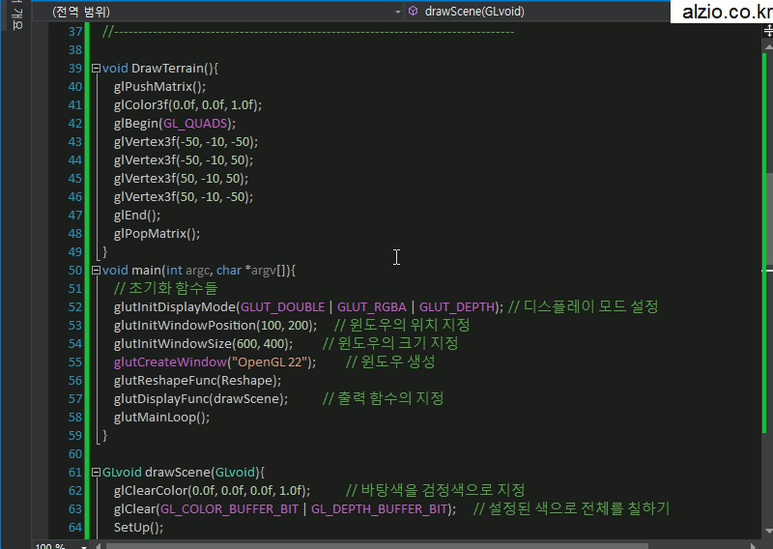Click glVertex3f(50, -10, -50) line
The width and height of the screenshot is (773, 549).
(x=183, y=197)
